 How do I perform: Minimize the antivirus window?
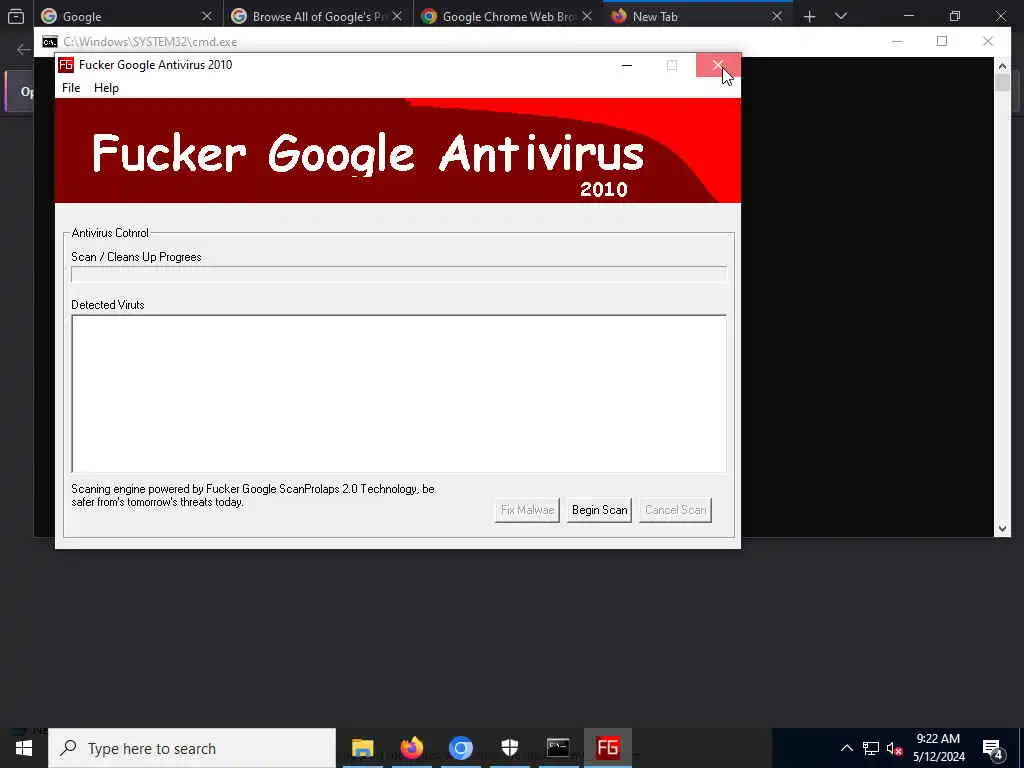[627, 65]
